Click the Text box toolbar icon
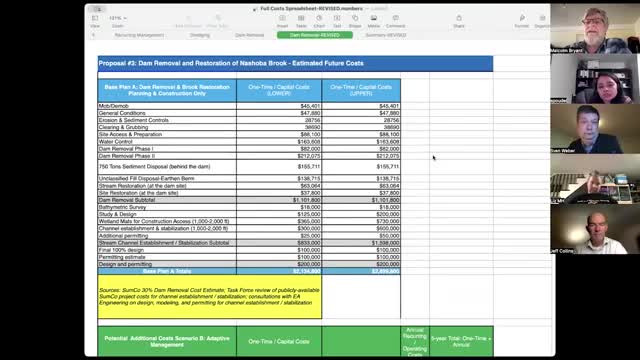The width and height of the screenshot is (640, 360). click(x=337, y=18)
